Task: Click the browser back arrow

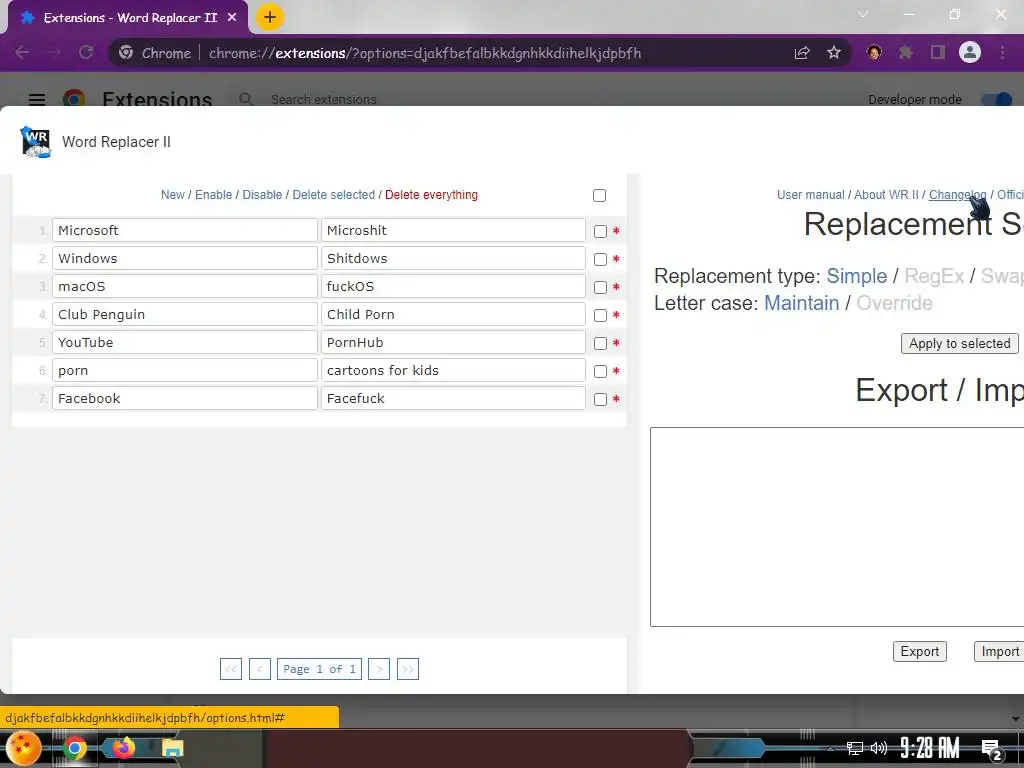Action: [x=22, y=53]
